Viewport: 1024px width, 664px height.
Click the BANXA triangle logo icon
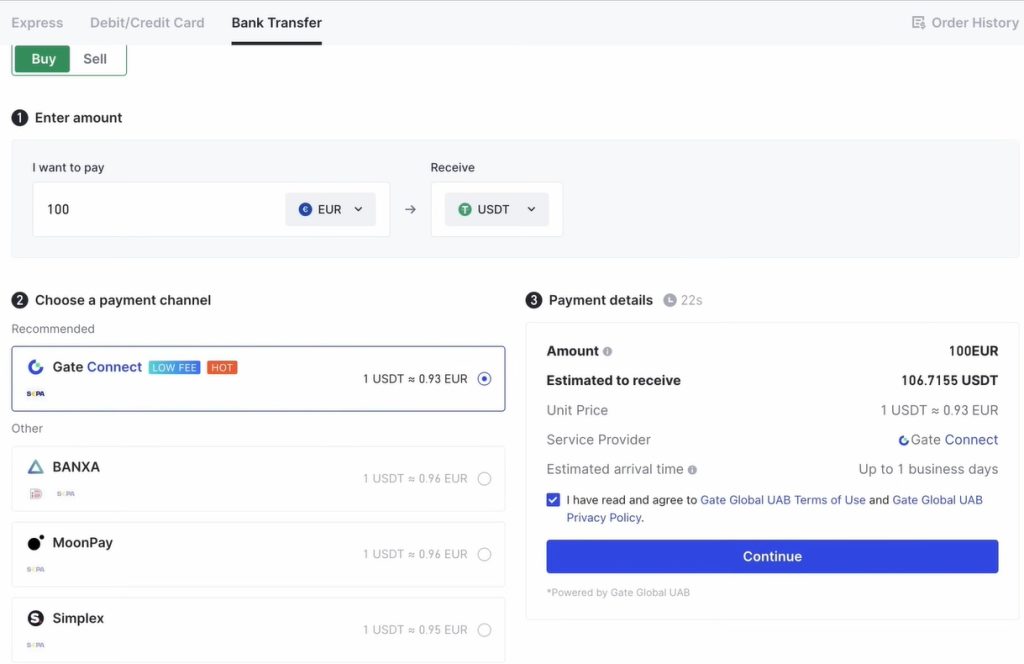click(33, 466)
